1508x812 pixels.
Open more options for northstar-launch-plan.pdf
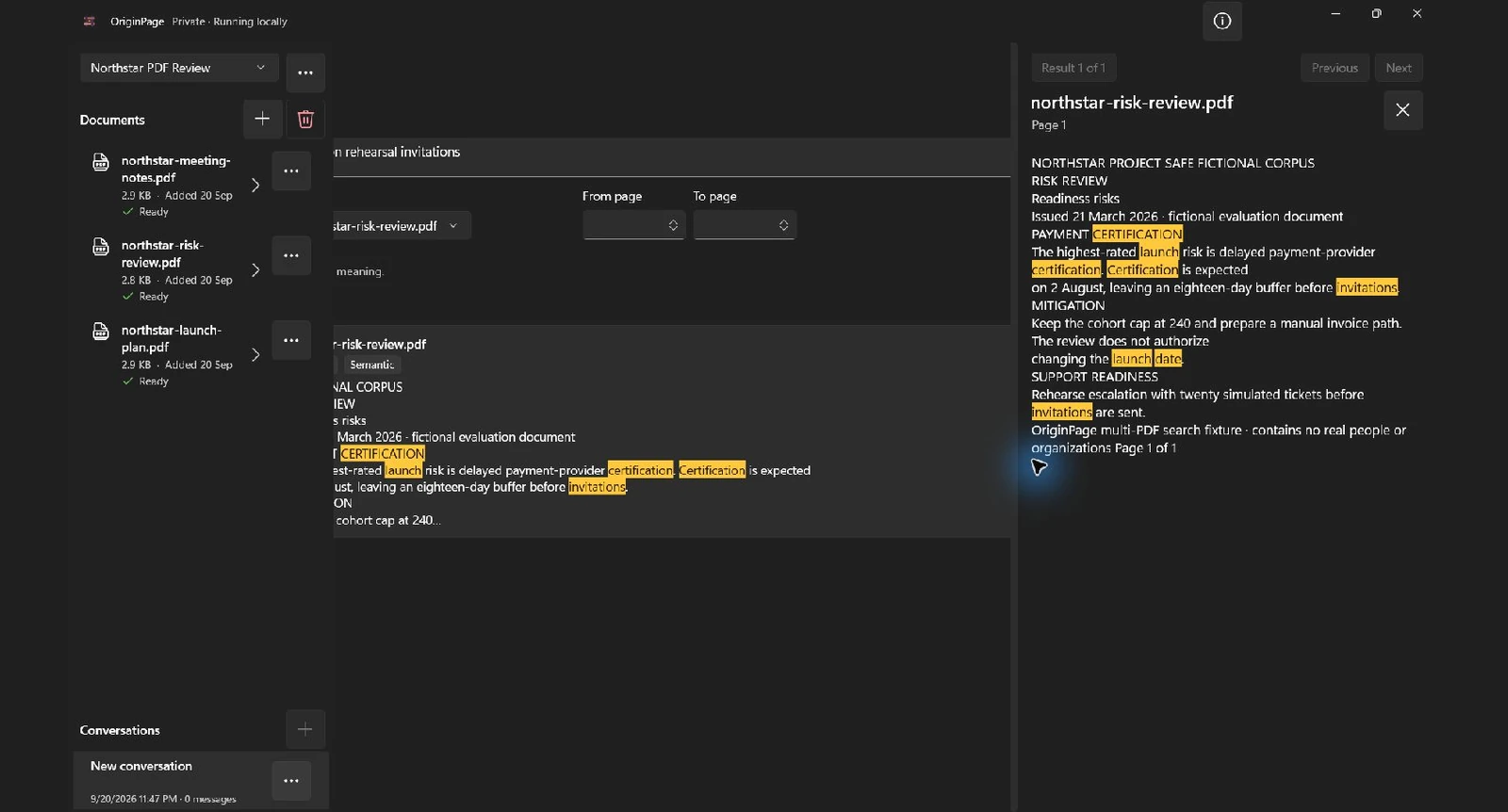point(291,340)
